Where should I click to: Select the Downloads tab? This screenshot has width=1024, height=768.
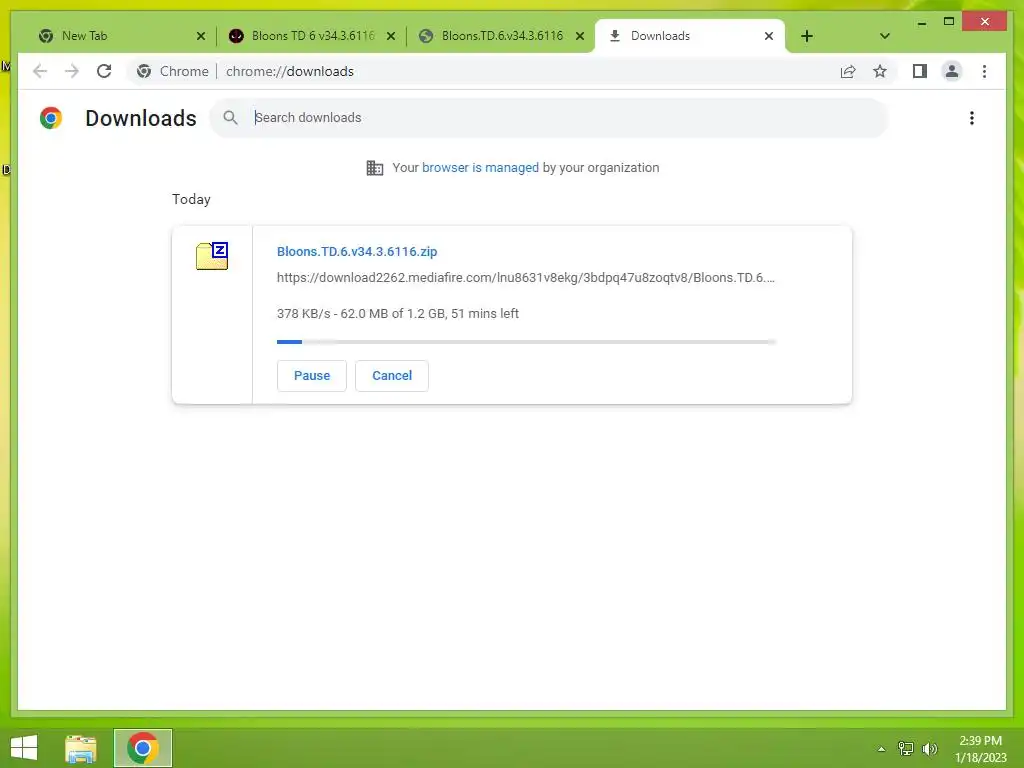click(x=690, y=36)
